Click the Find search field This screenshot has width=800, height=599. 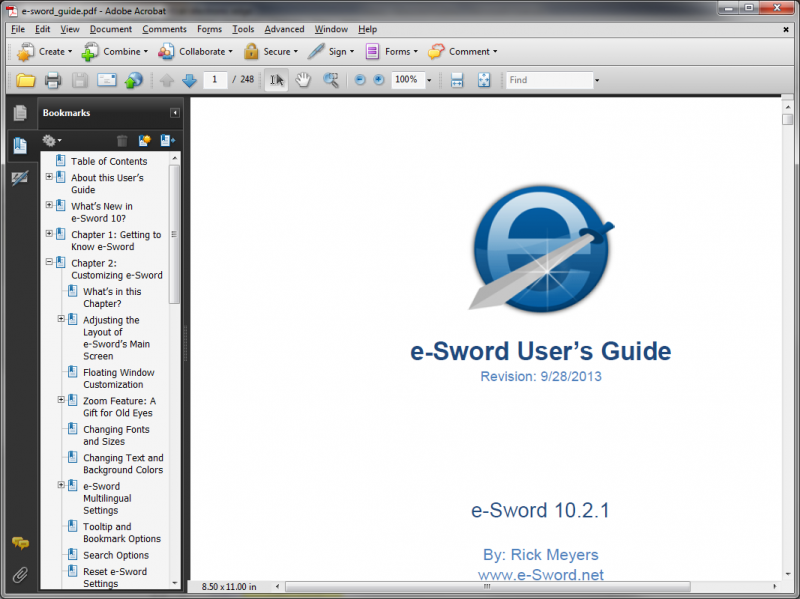(x=549, y=80)
